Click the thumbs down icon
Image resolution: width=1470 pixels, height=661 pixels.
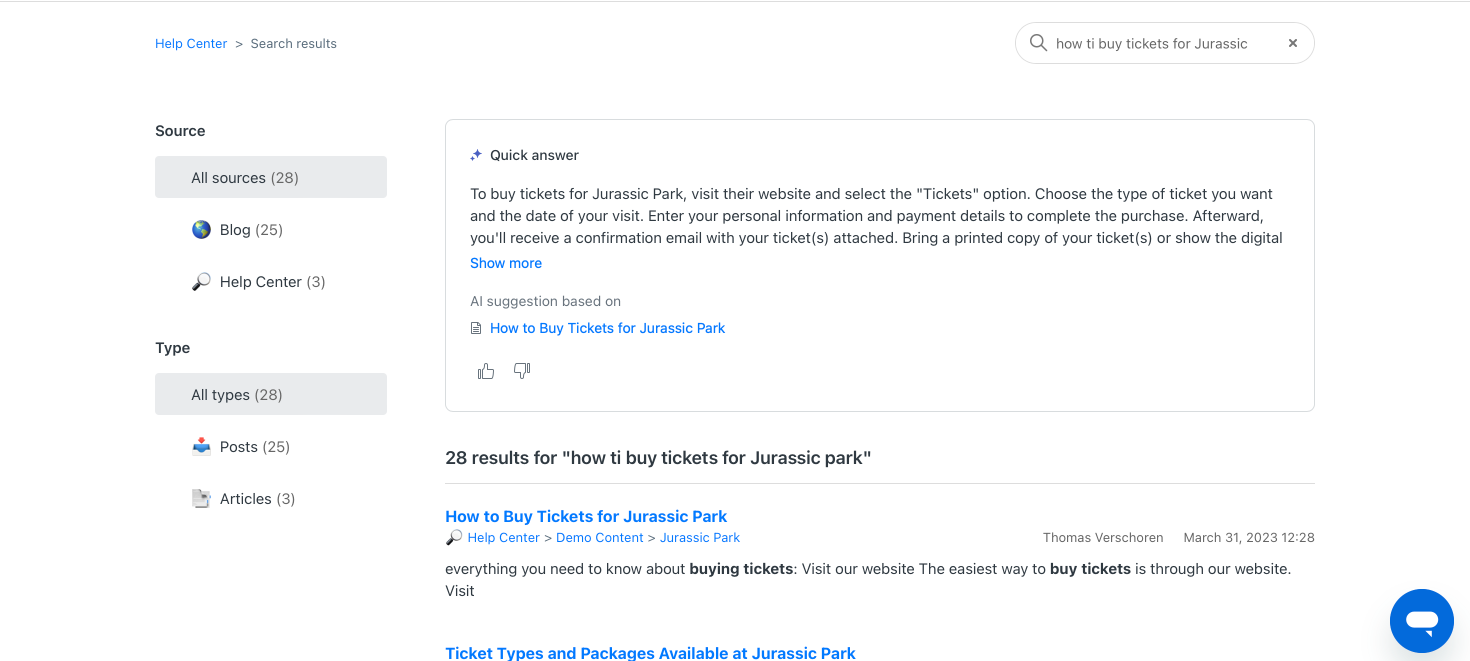pyautogui.click(x=522, y=371)
